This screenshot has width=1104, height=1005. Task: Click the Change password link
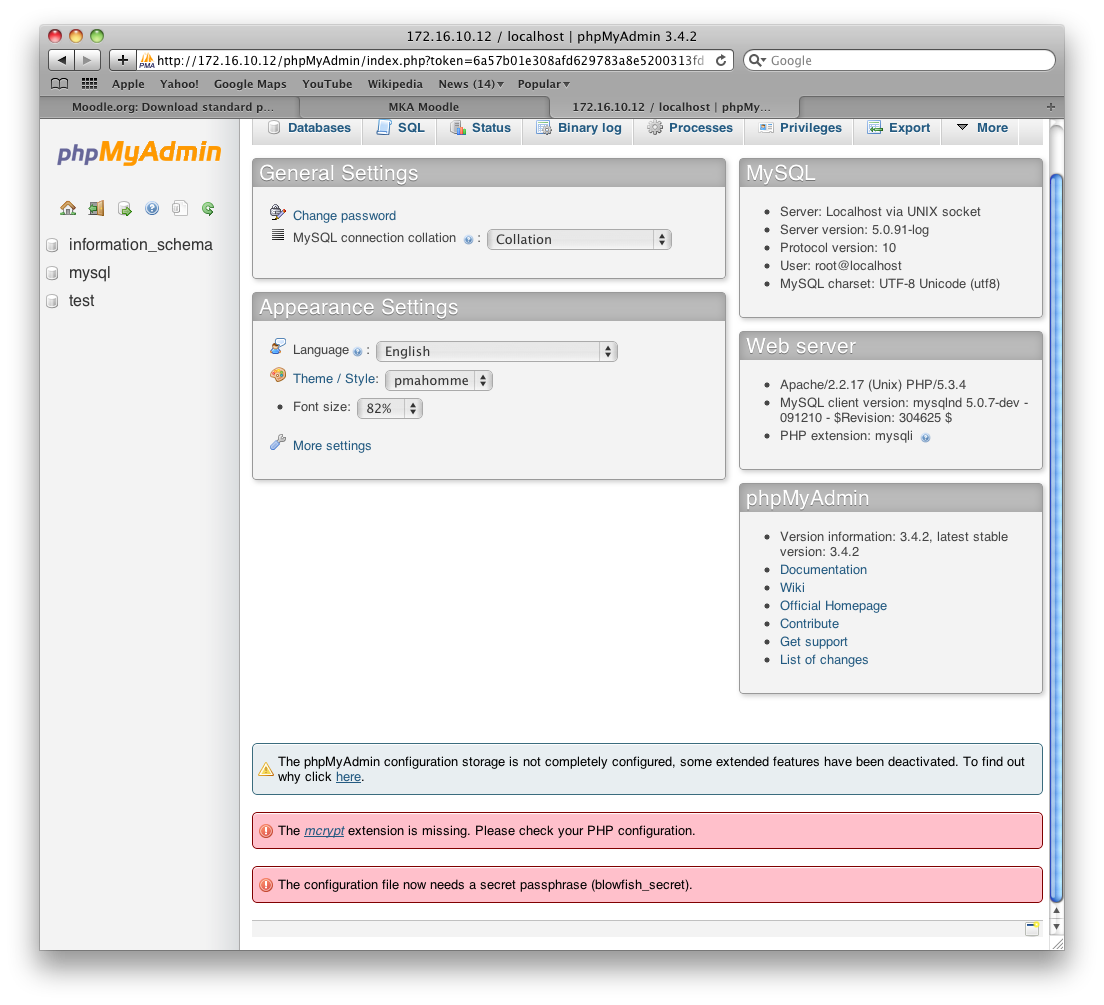[x=344, y=216]
